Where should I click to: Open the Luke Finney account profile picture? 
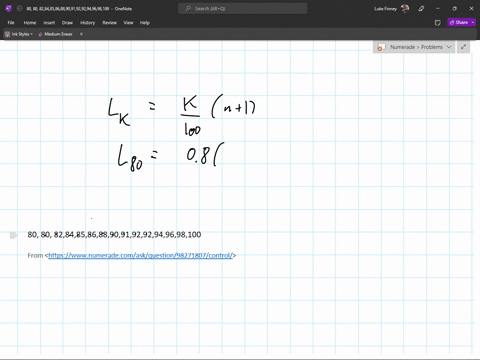pyautogui.click(x=405, y=8)
